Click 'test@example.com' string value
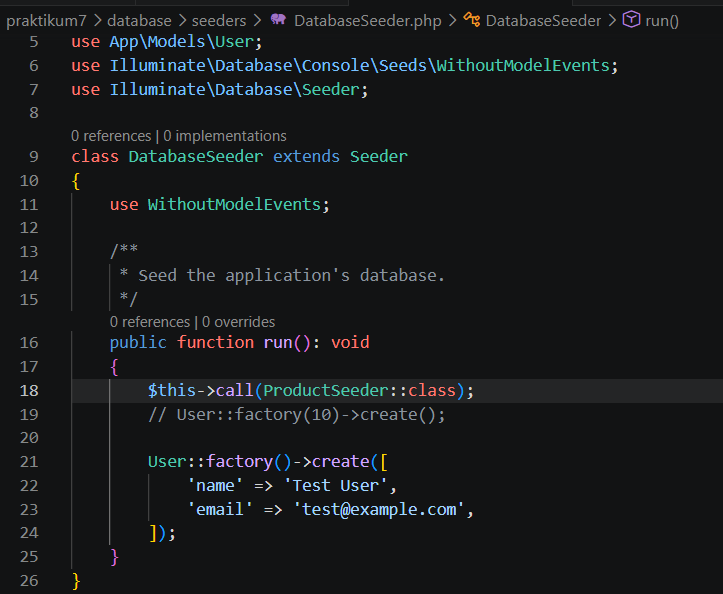 (x=379, y=510)
